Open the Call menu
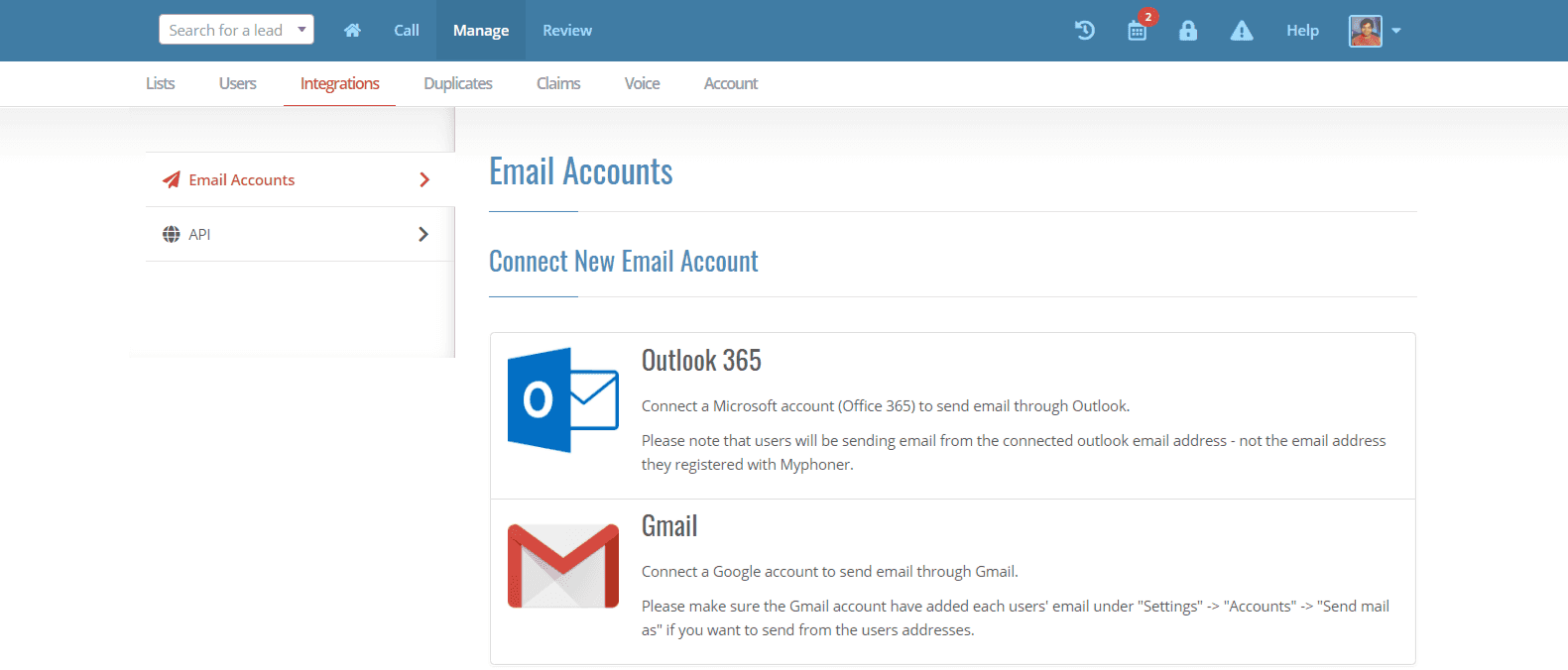The image size is (1568, 670). pos(407,31)
